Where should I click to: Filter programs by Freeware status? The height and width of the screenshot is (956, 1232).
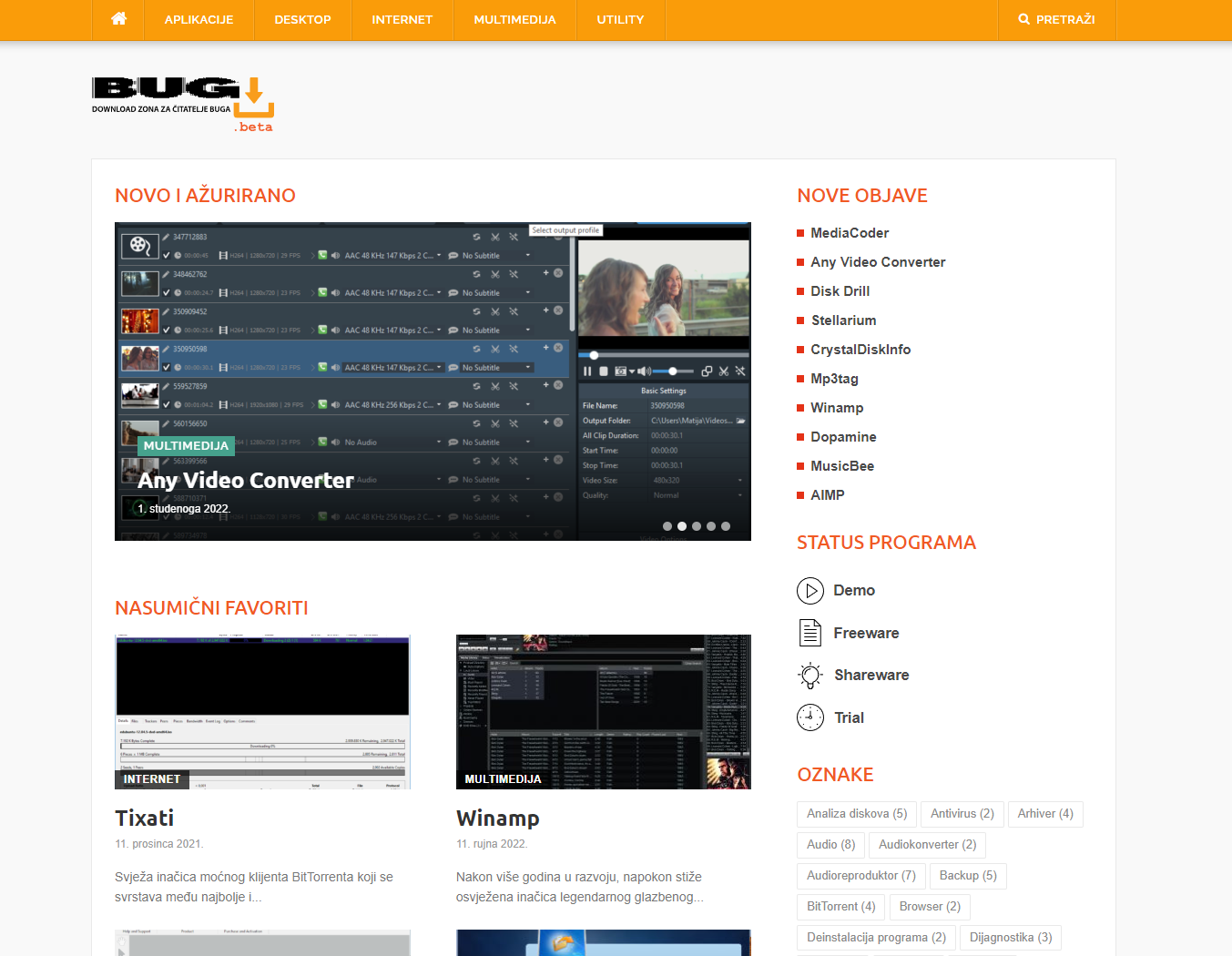coord(866,633)
